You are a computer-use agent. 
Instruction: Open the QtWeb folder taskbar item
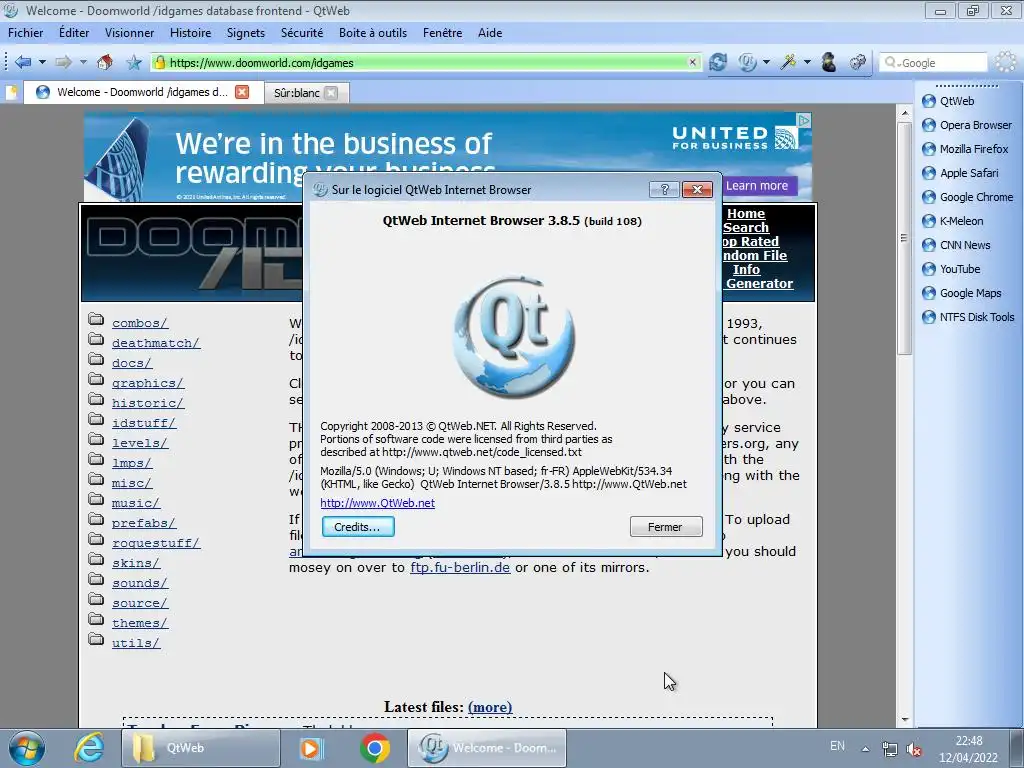[200, 748]
